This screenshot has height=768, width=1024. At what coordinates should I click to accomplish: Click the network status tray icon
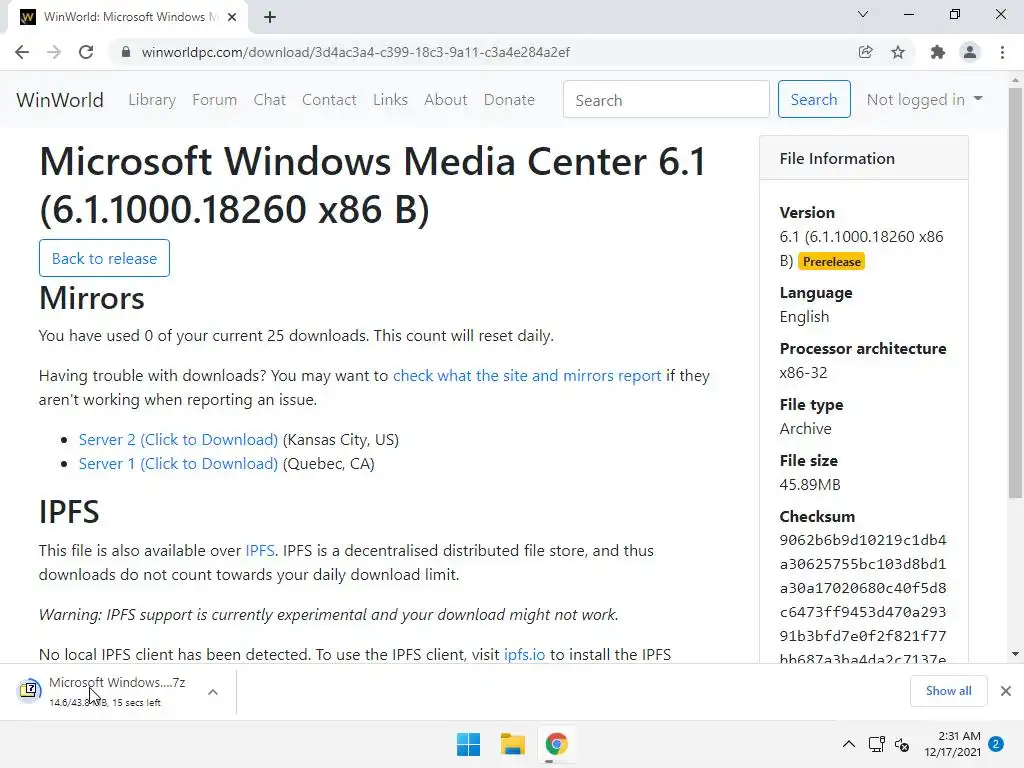tap(876, 744)
